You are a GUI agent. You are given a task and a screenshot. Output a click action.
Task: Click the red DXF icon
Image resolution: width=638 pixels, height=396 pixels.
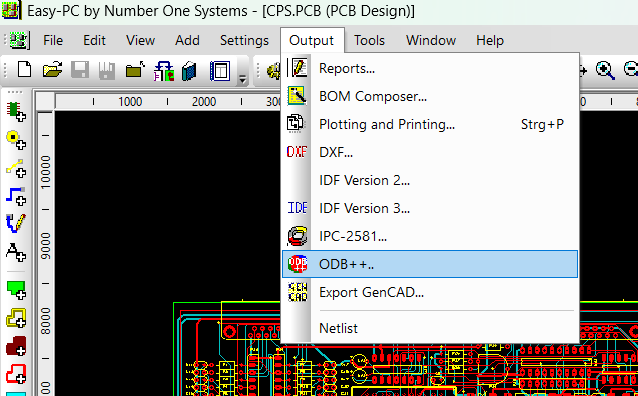[297, 152]
